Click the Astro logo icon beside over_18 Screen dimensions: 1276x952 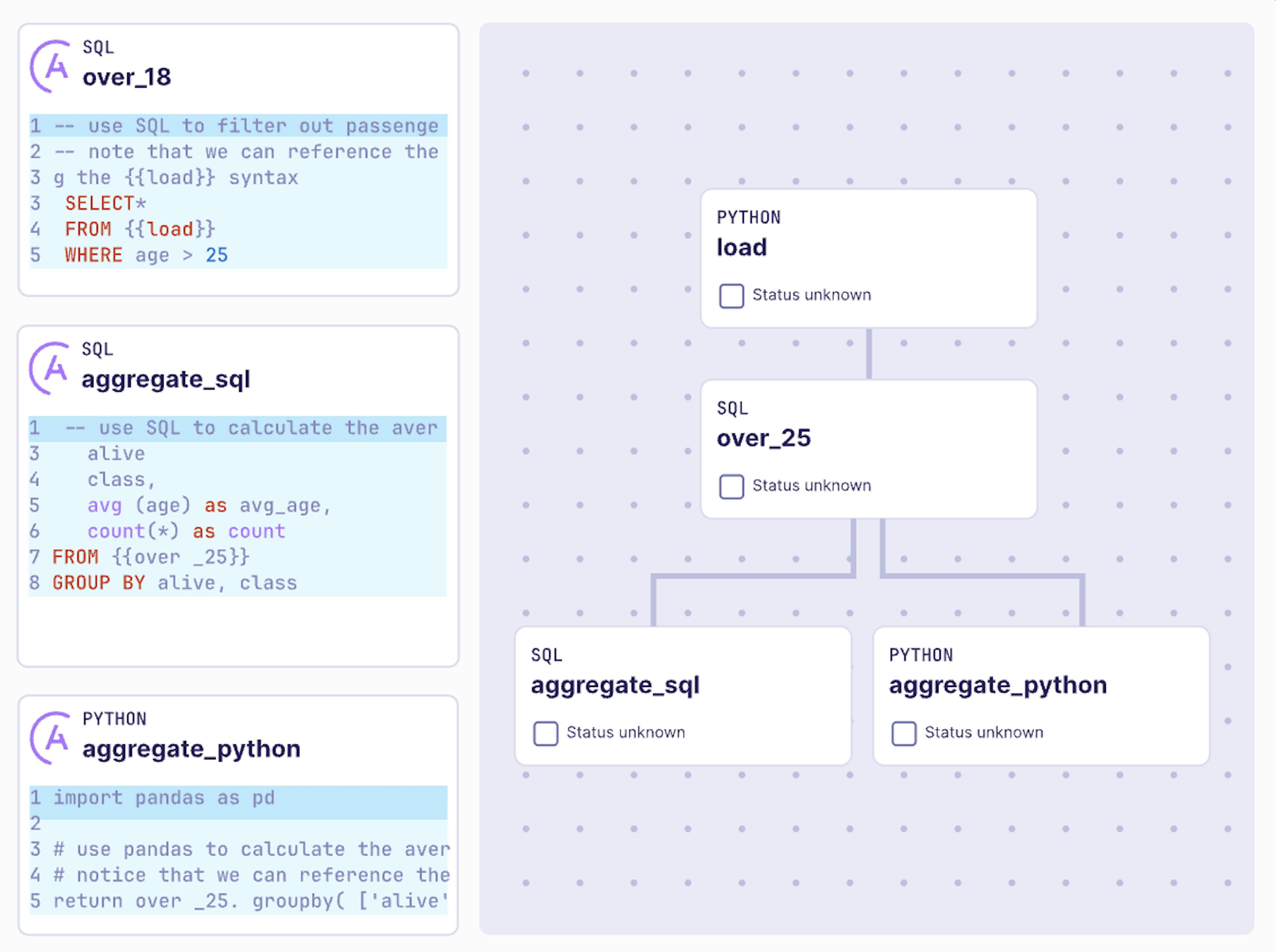point(50,66)
